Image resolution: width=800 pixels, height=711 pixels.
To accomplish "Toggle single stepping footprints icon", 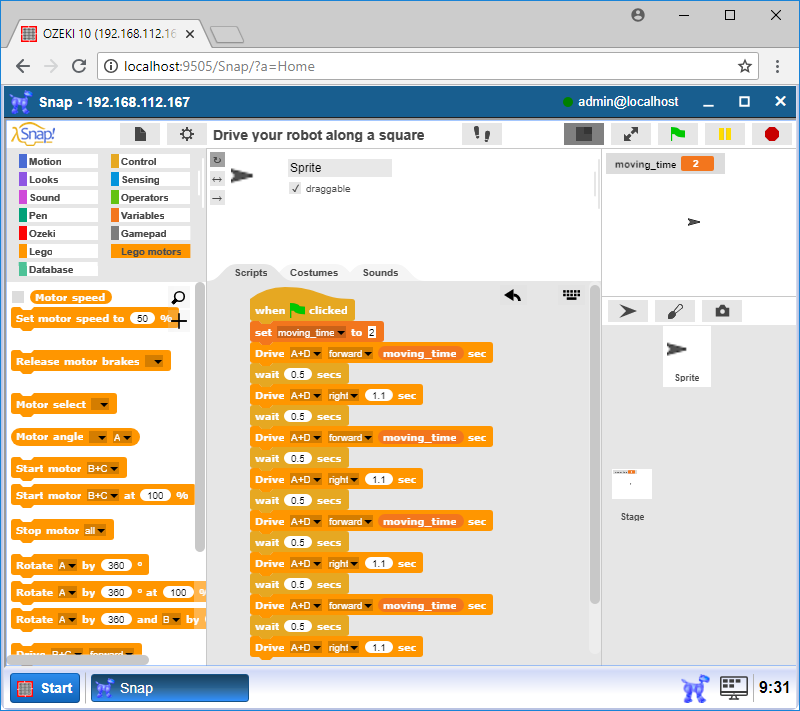I will pos(482,134).
